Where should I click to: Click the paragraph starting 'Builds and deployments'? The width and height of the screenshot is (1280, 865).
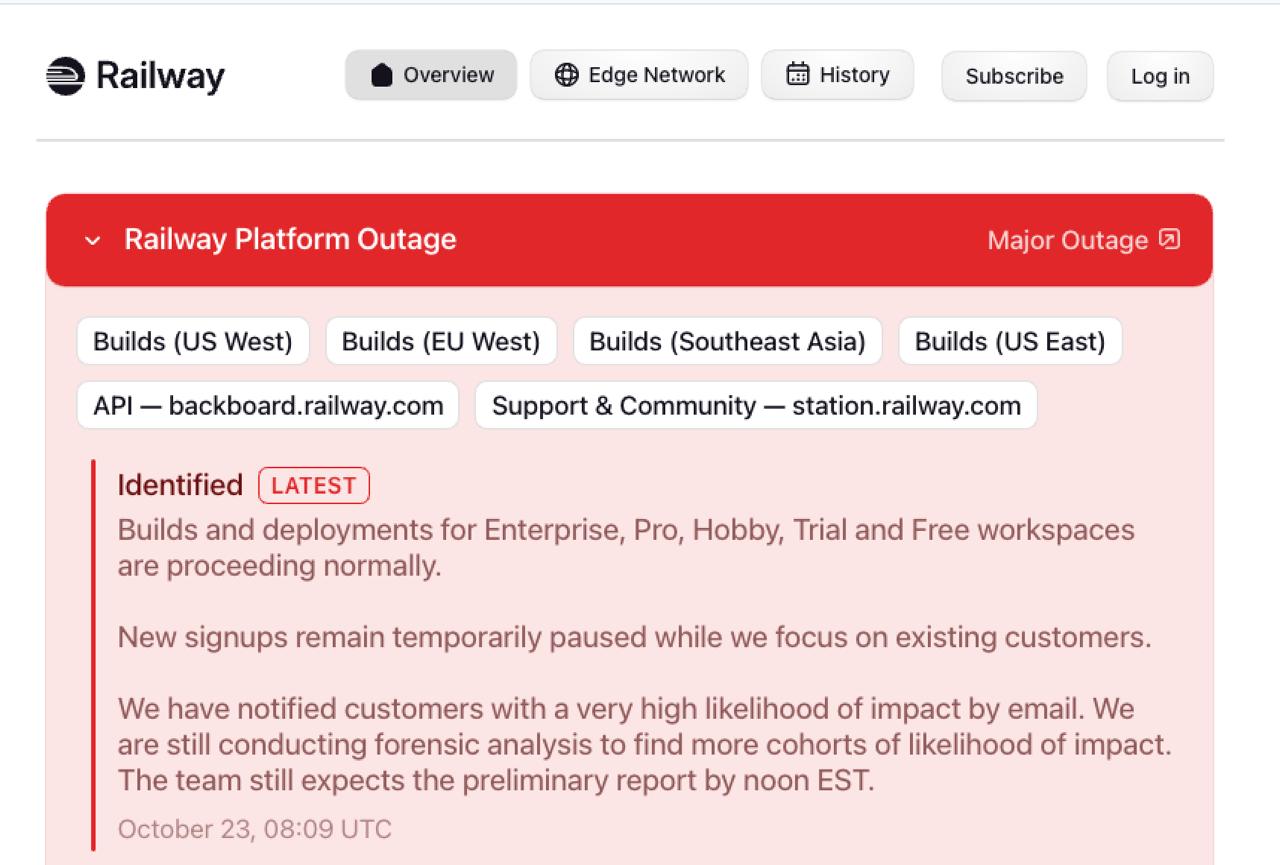coord(626,547)
